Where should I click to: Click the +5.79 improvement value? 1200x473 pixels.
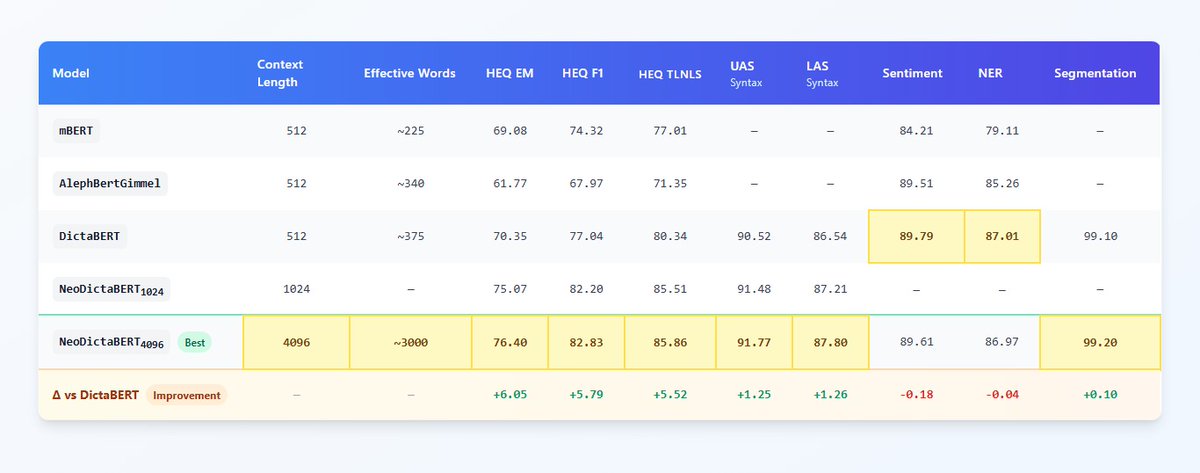point(586,395)
